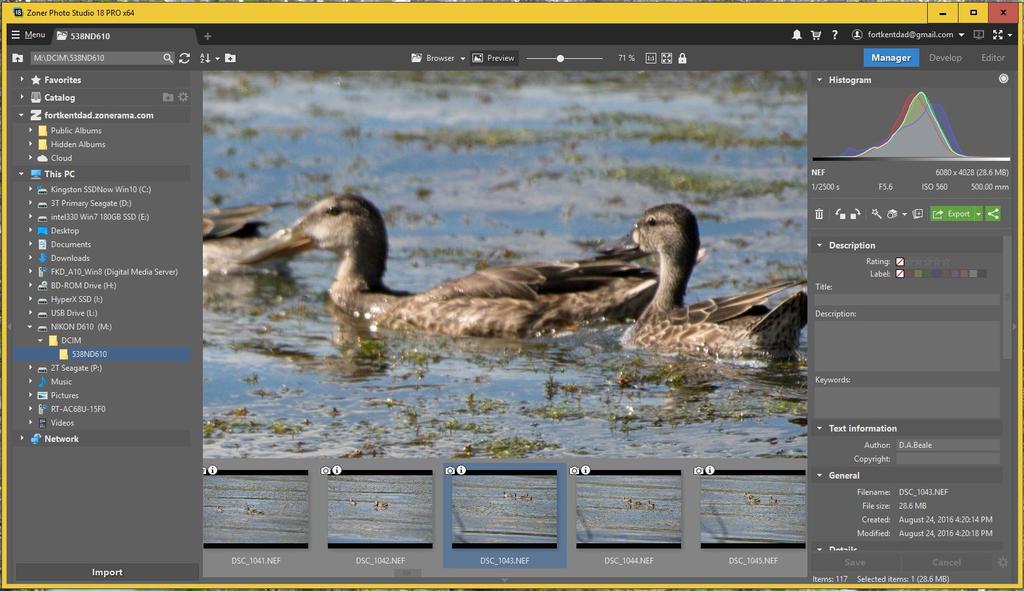This screenshot has width=1024, height=591.
Task: Switch to the Develop module tab
Action: (x=945, y=58)
